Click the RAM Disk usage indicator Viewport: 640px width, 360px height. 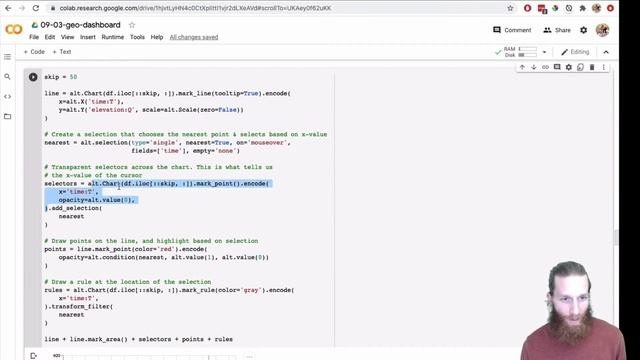tap(516, 52)
